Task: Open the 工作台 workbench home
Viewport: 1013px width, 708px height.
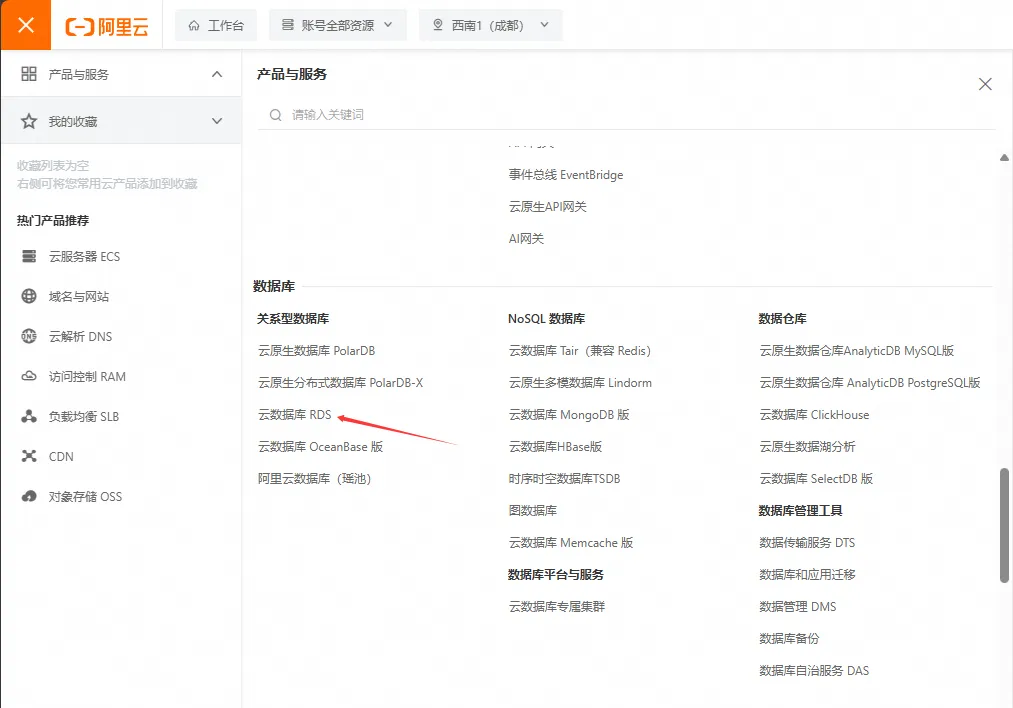Action: point(216,25)
